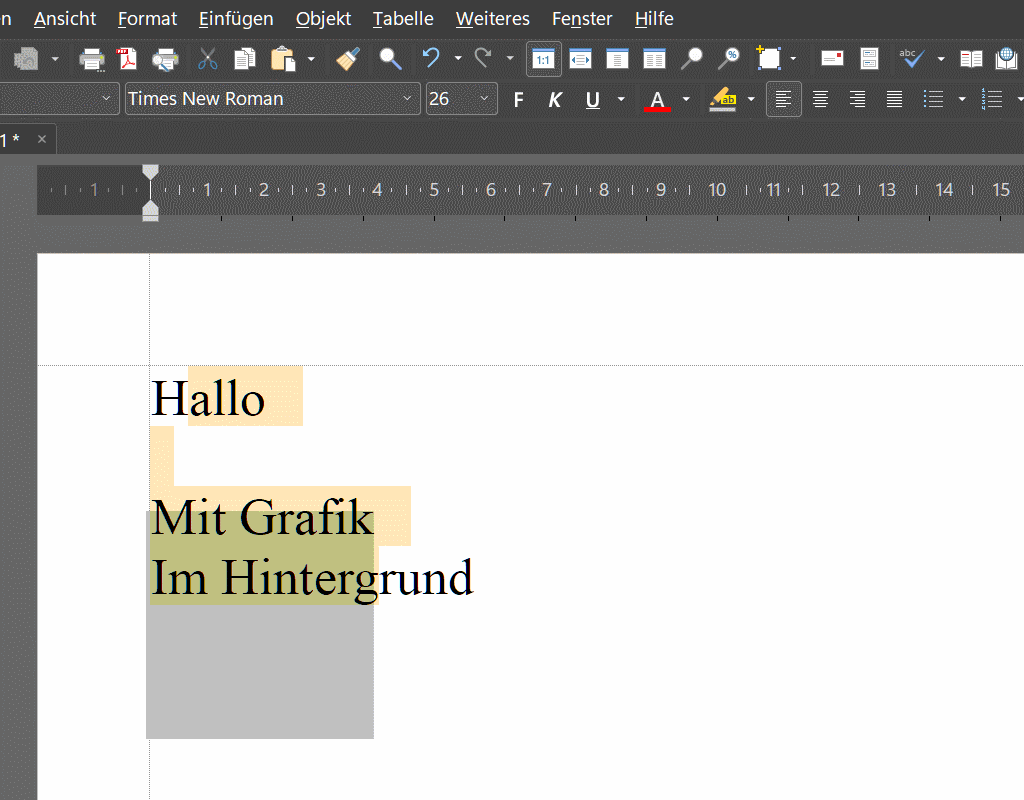Image resolution: width=1024 pixels, height=800 pixels.
Task: Click the envelope icon
Action: pyautogui.click(x=832, y=59)
